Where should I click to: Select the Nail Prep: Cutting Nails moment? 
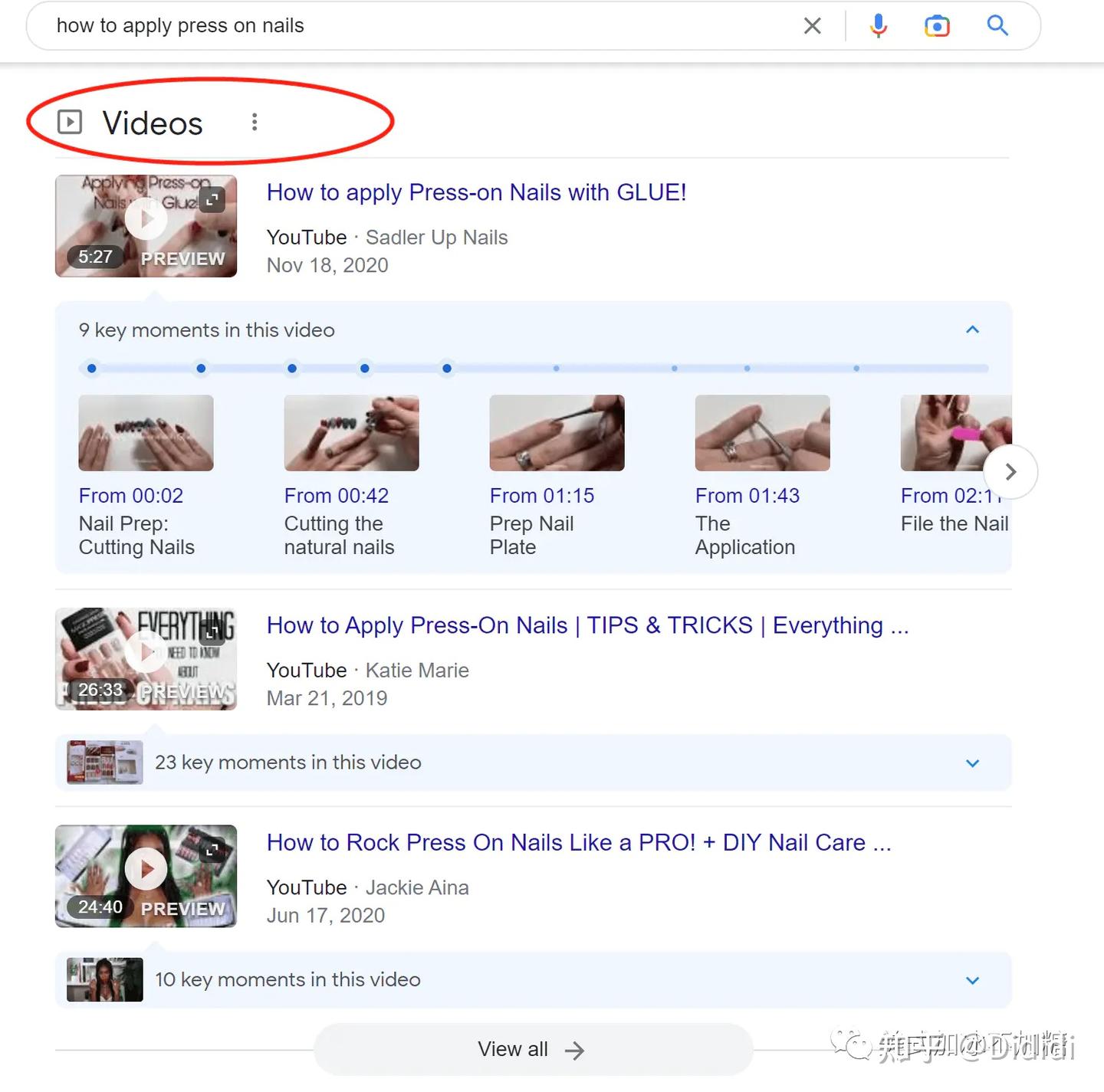click(x=146, y=433)
